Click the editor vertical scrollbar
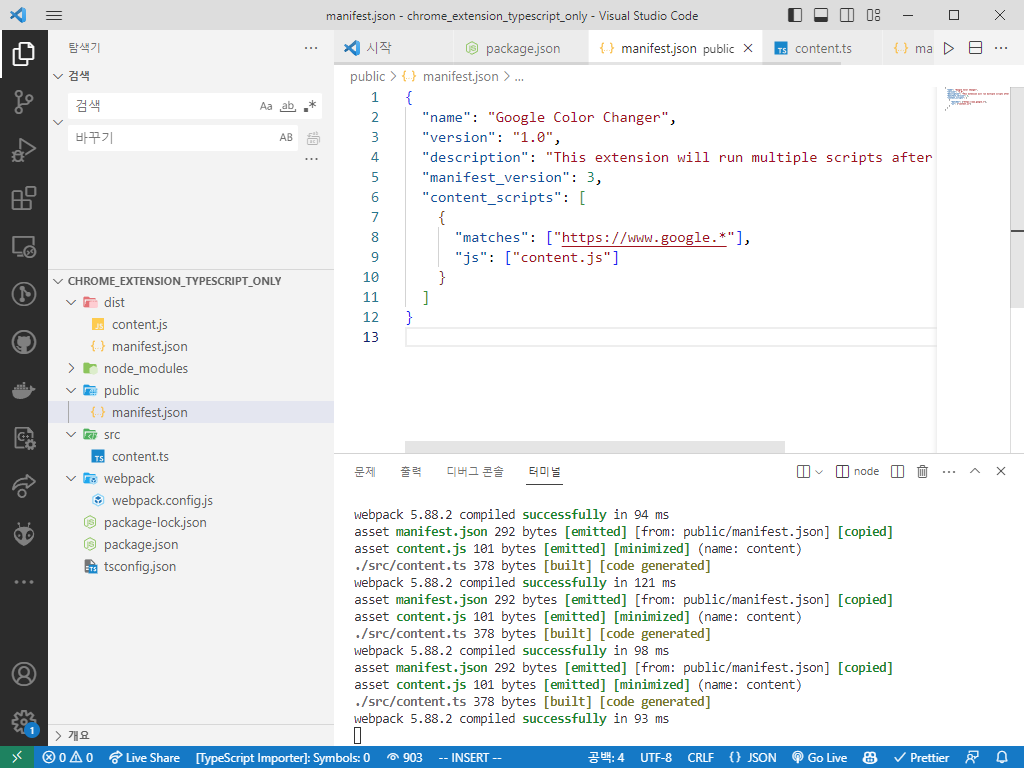Screen dimensions: 1024x768 [1017, 196]
